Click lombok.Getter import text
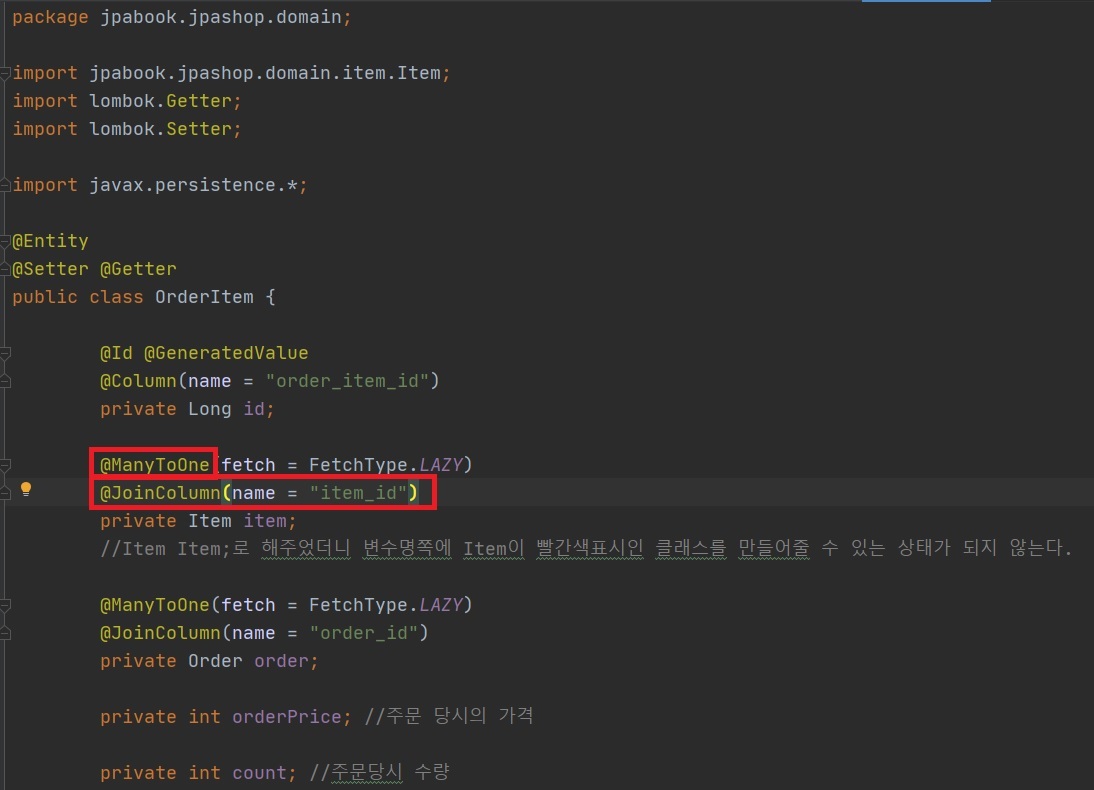Screen dimensions: 1094x790 tap(160, 101)
